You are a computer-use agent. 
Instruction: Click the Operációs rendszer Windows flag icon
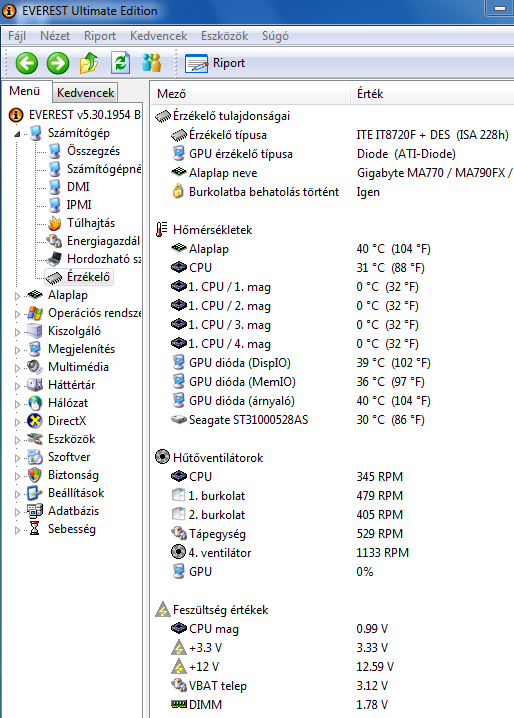35,313
